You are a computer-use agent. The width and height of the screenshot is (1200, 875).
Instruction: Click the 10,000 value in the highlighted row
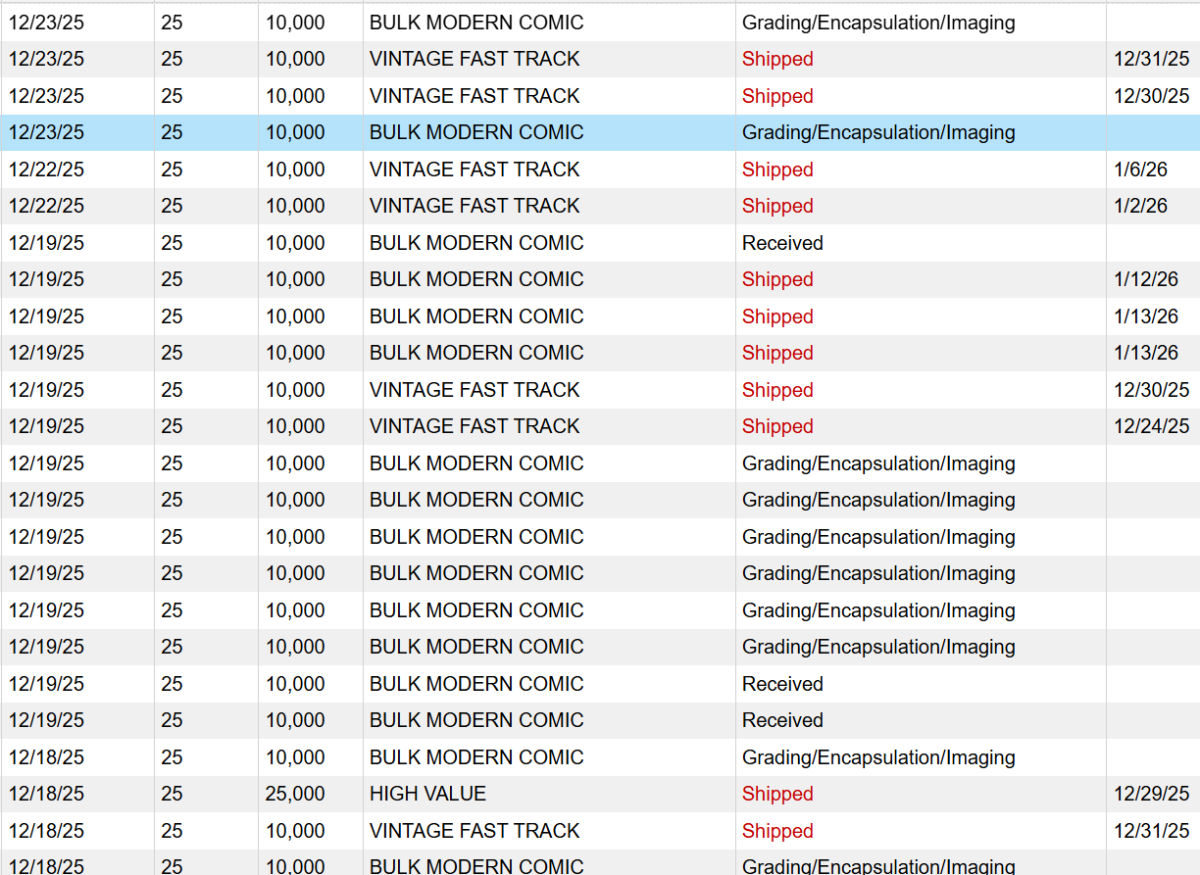coord(295,133)
